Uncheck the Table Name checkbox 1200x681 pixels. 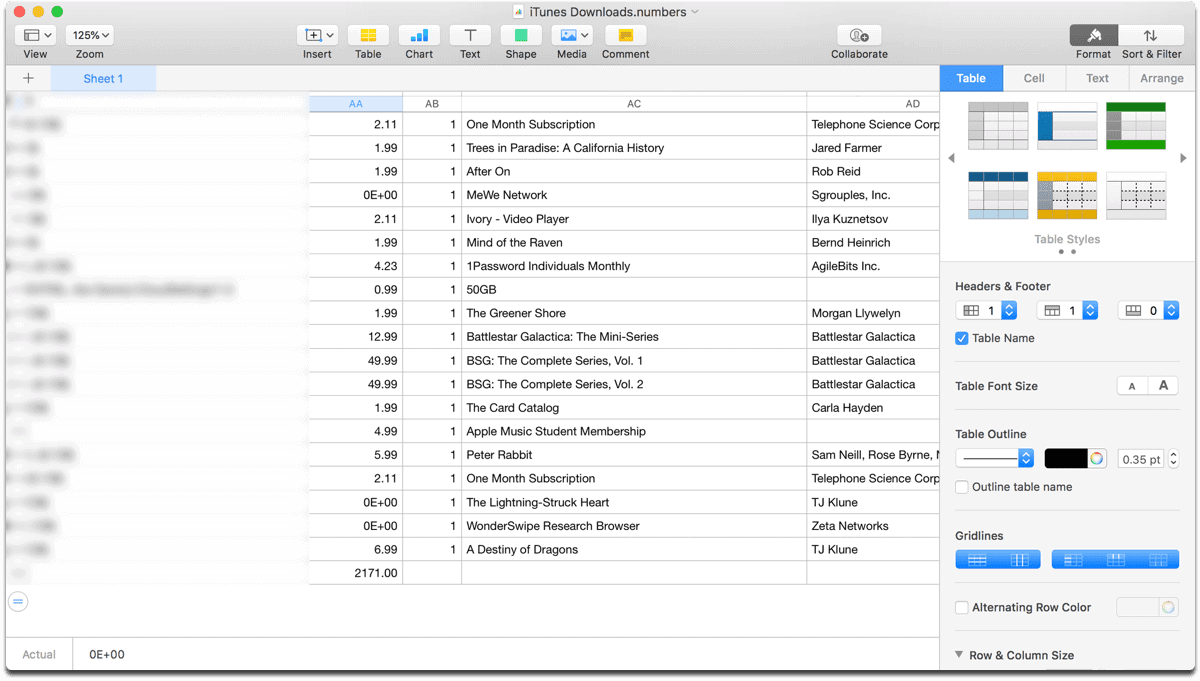[962, 338]
